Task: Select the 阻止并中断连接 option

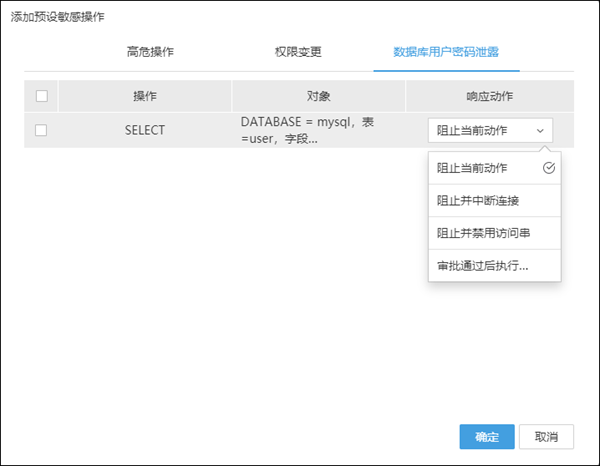Action: (478, 200)
